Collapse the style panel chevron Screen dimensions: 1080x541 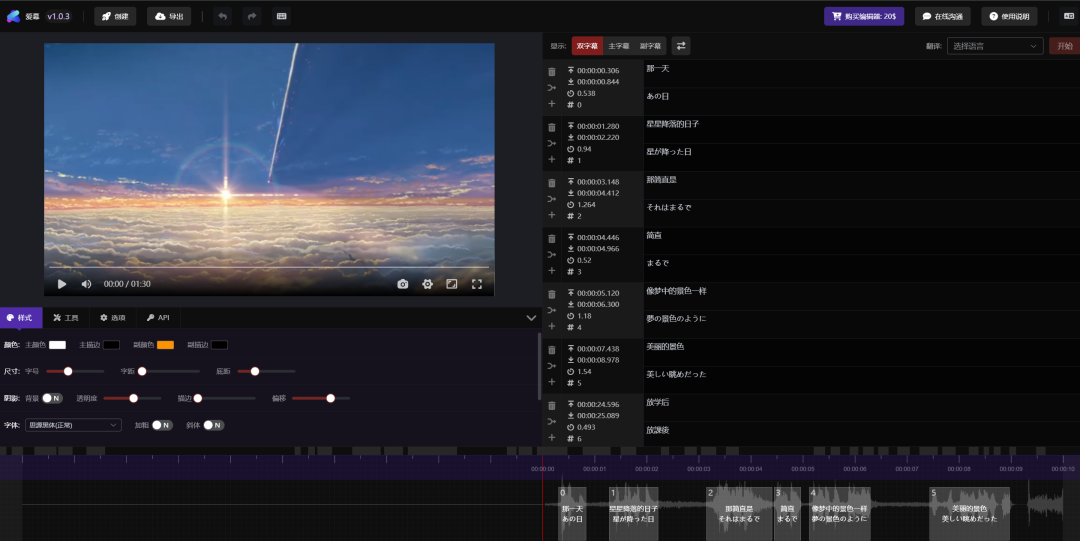[531, 318]
